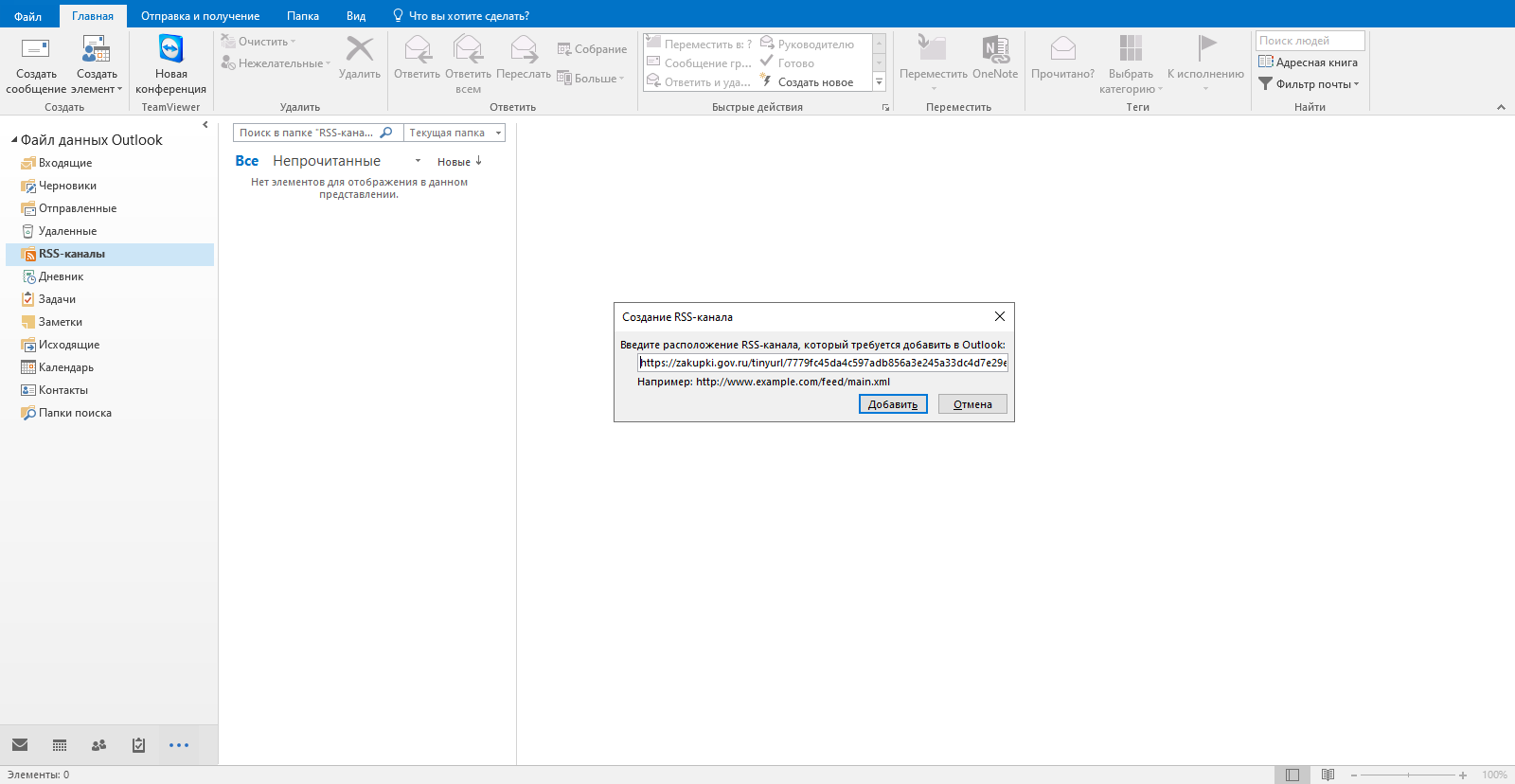Switch to View (Вид) tab
This screenshot has width=1515, height=784.
pyautogui.click(x=356, y=16)
